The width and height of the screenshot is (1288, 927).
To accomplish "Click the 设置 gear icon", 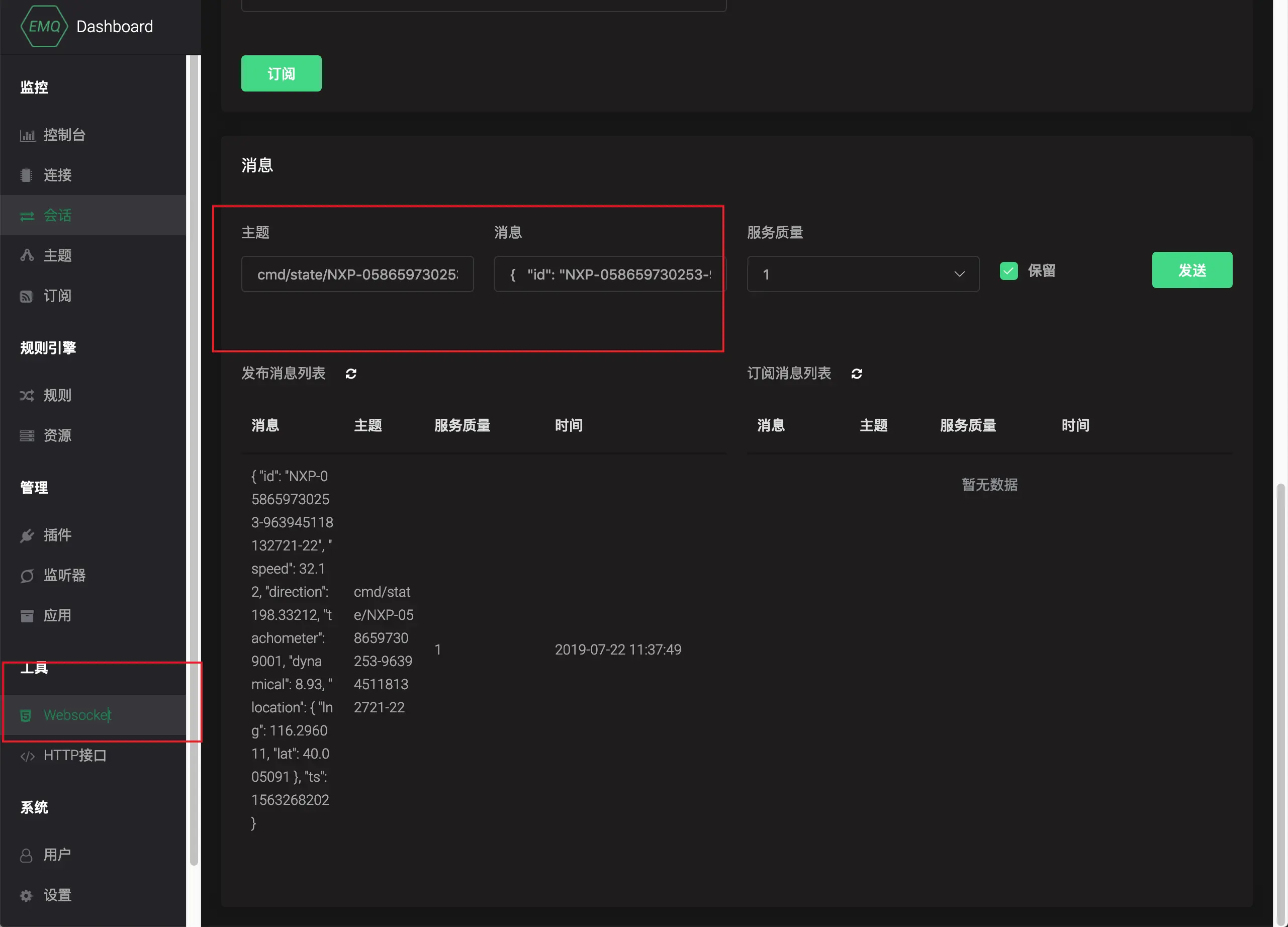I will [x=26, y=896].
